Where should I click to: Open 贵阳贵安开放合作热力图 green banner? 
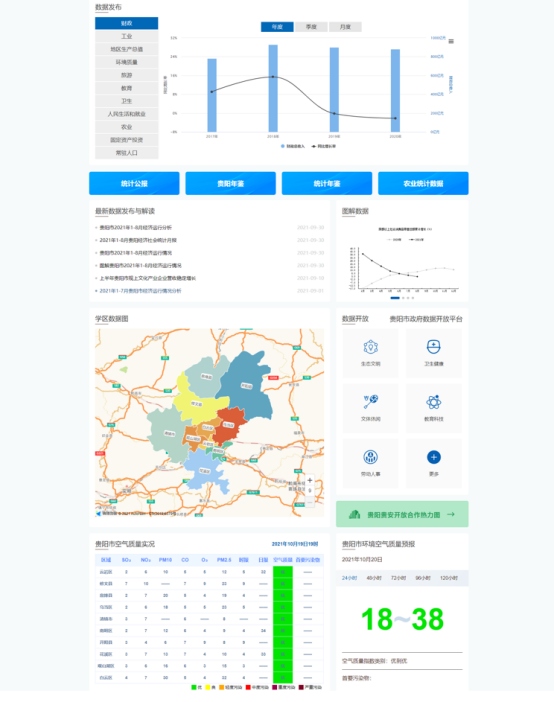402,514
